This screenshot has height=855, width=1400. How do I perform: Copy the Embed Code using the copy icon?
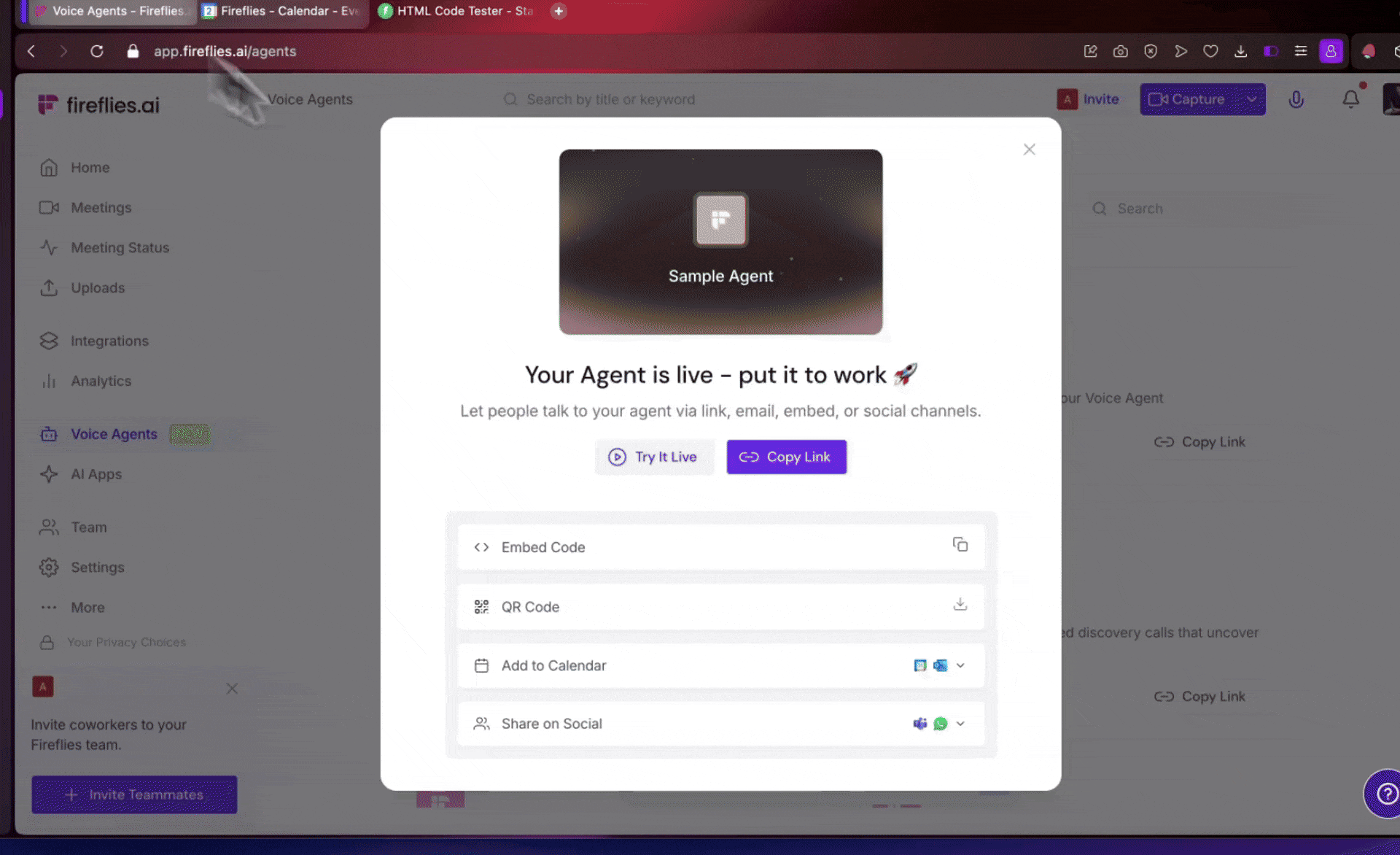click(x=960, y=545)
